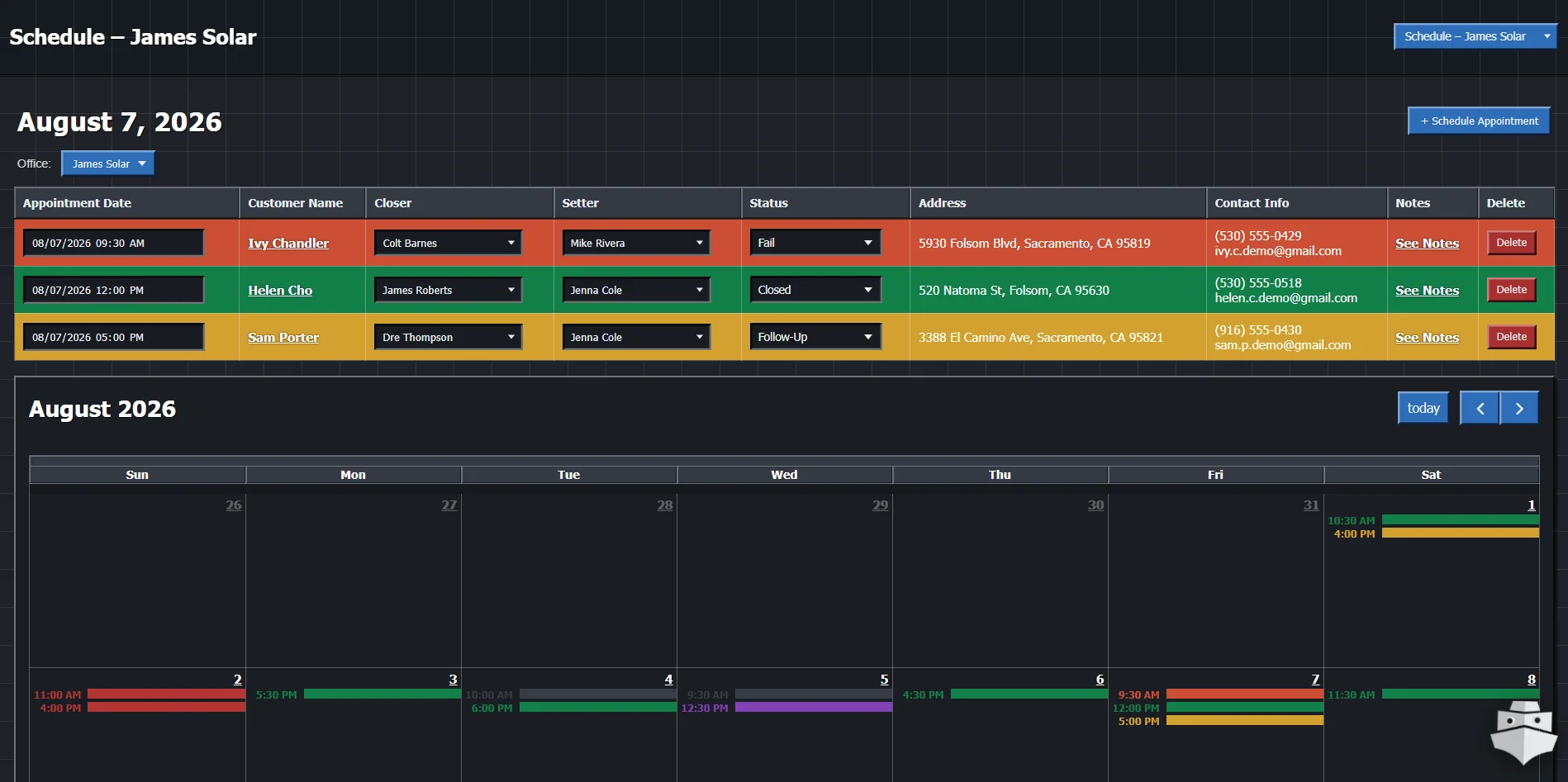
Task: Open day 1 in the calendar
Action: (x=1531, y=505)
